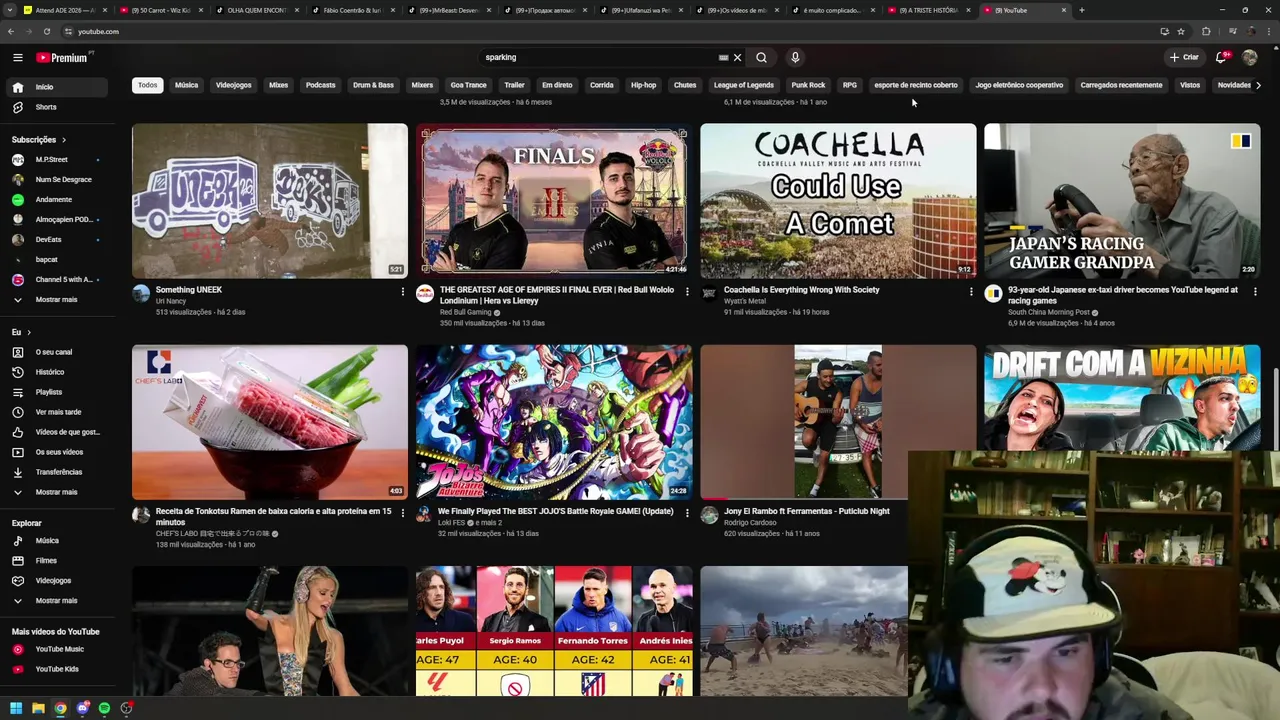This screenshot has height=720, width=1280.
Task: Open Histórico in sidebar
Action: (x=57, y=372)
